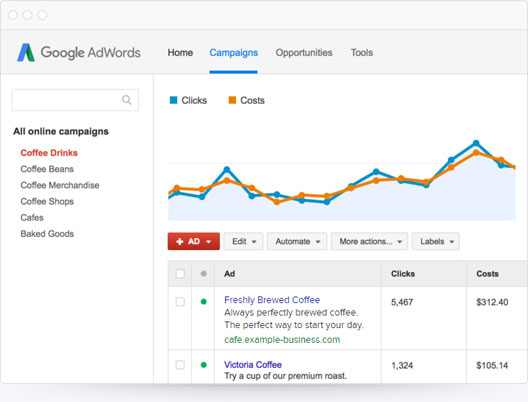528x402 pixels.
Task: Click 'The perfect way to start your day.' text
Action: 294,325
